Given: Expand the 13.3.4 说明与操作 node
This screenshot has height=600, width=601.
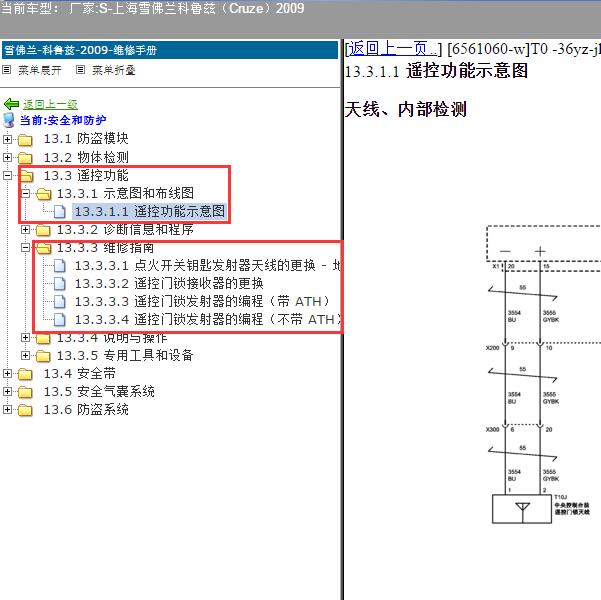Looking at the screenshot, I should tap(25, 337).
